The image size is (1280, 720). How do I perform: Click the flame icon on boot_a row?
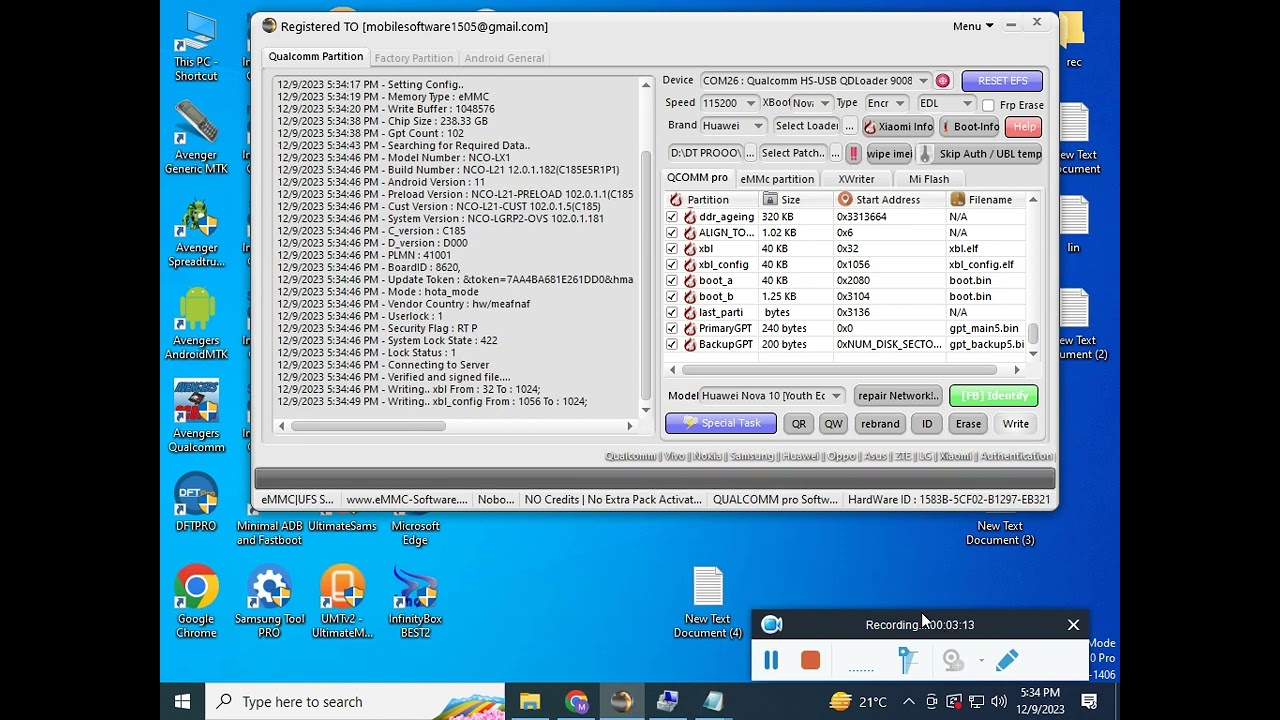coord(689,281)
